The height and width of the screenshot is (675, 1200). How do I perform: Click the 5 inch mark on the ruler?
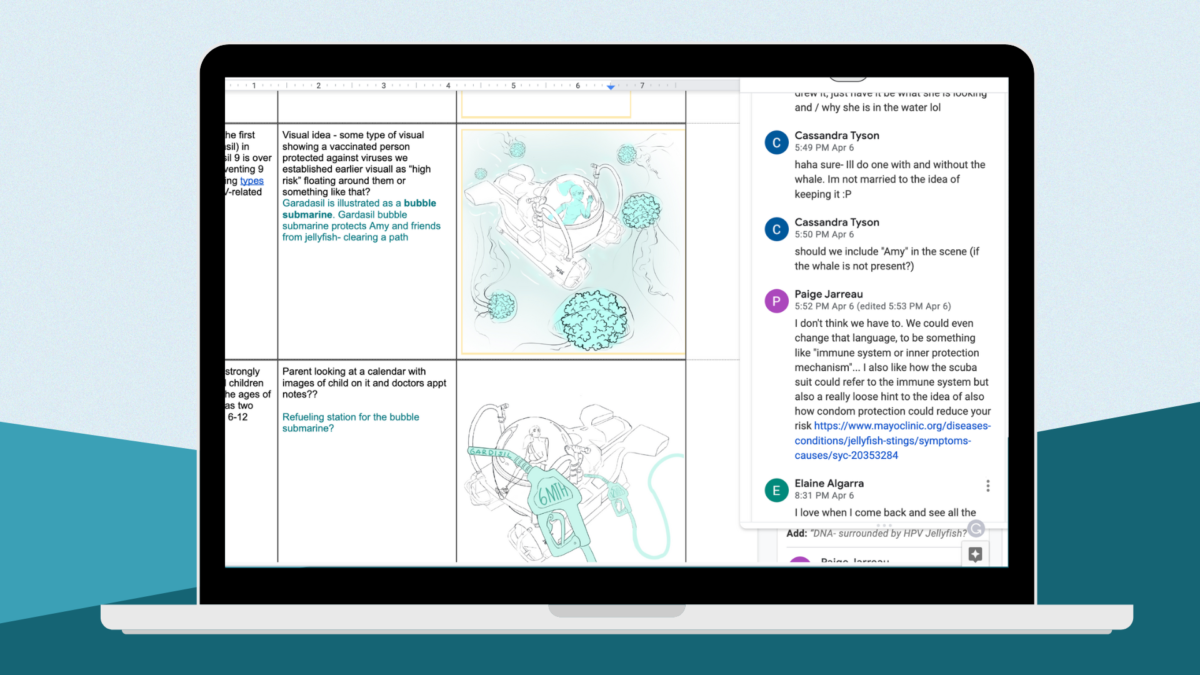click(513, 87)
